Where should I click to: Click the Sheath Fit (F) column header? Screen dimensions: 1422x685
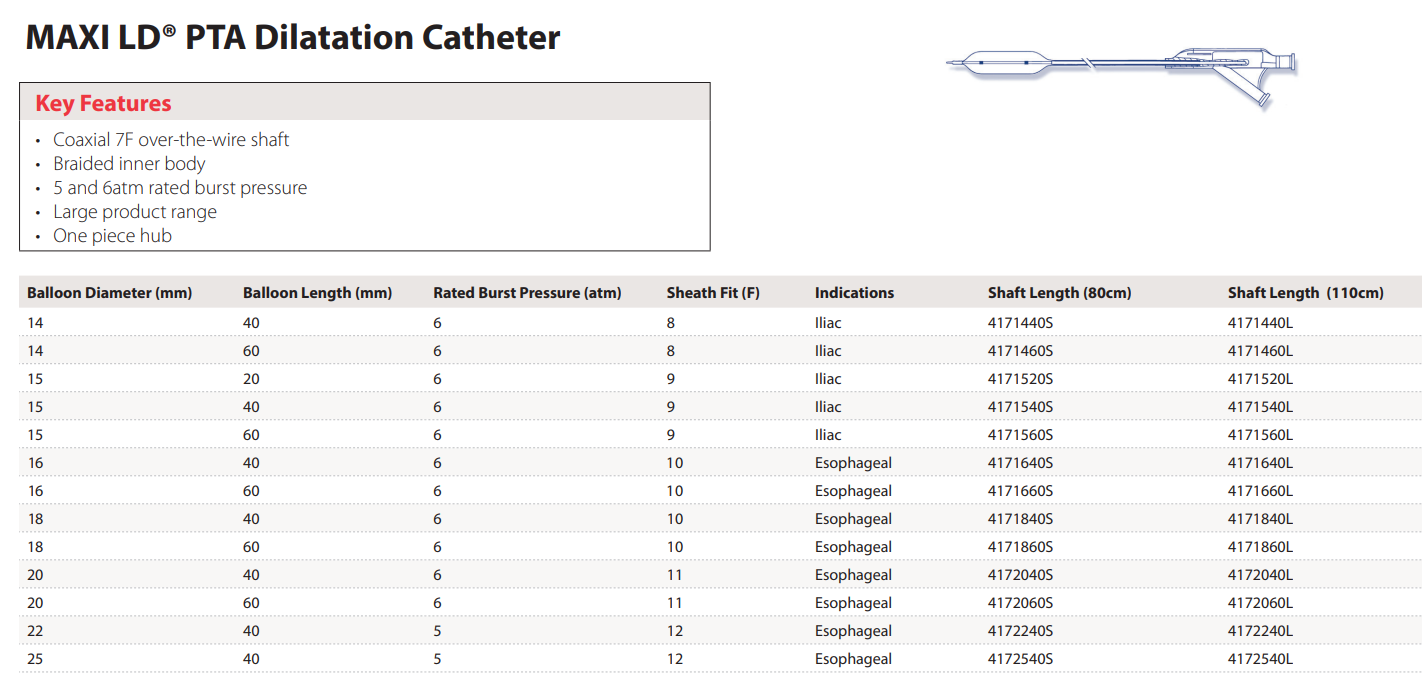tap(713, 293)
